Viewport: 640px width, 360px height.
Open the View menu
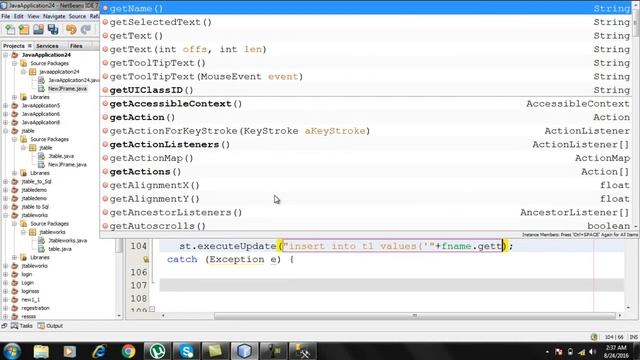33,16
